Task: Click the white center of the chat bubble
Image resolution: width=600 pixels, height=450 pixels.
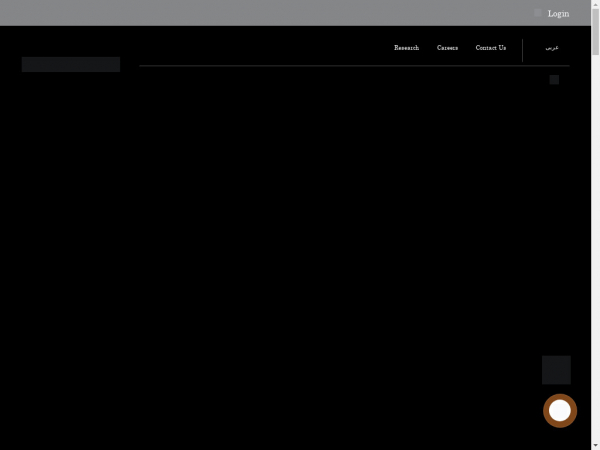Action: [560, 410]
